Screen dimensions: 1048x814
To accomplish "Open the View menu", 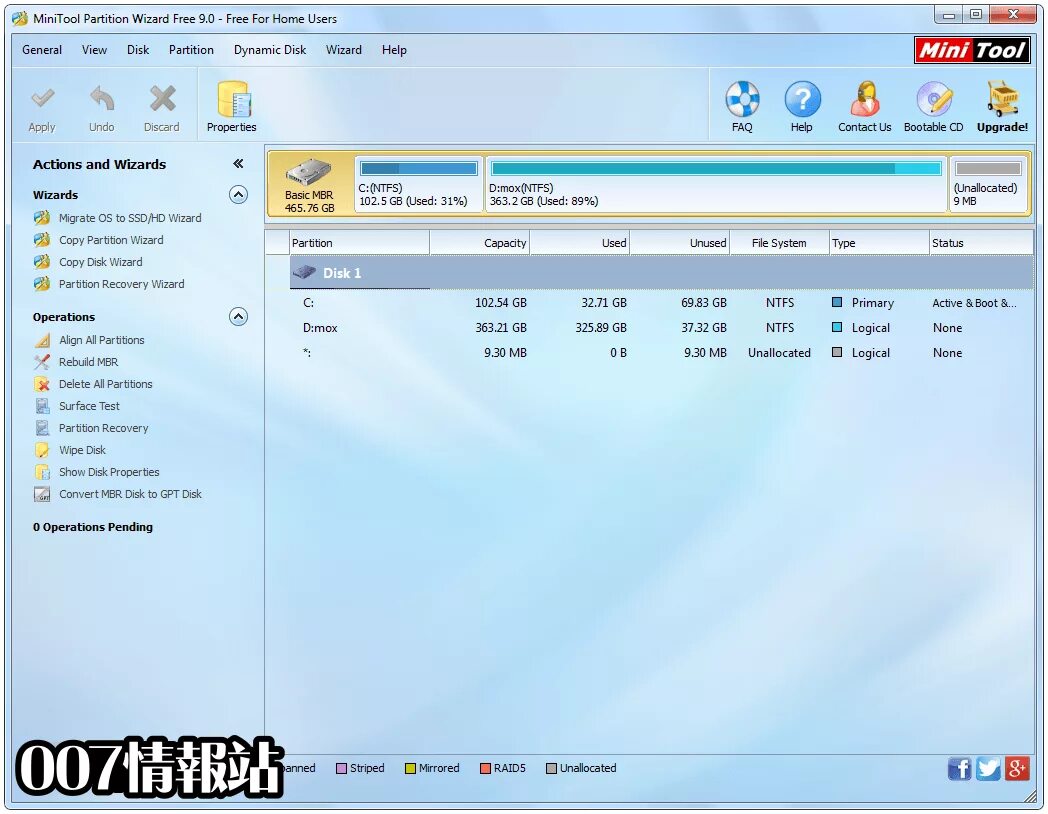I will click(x=94, y=50).
